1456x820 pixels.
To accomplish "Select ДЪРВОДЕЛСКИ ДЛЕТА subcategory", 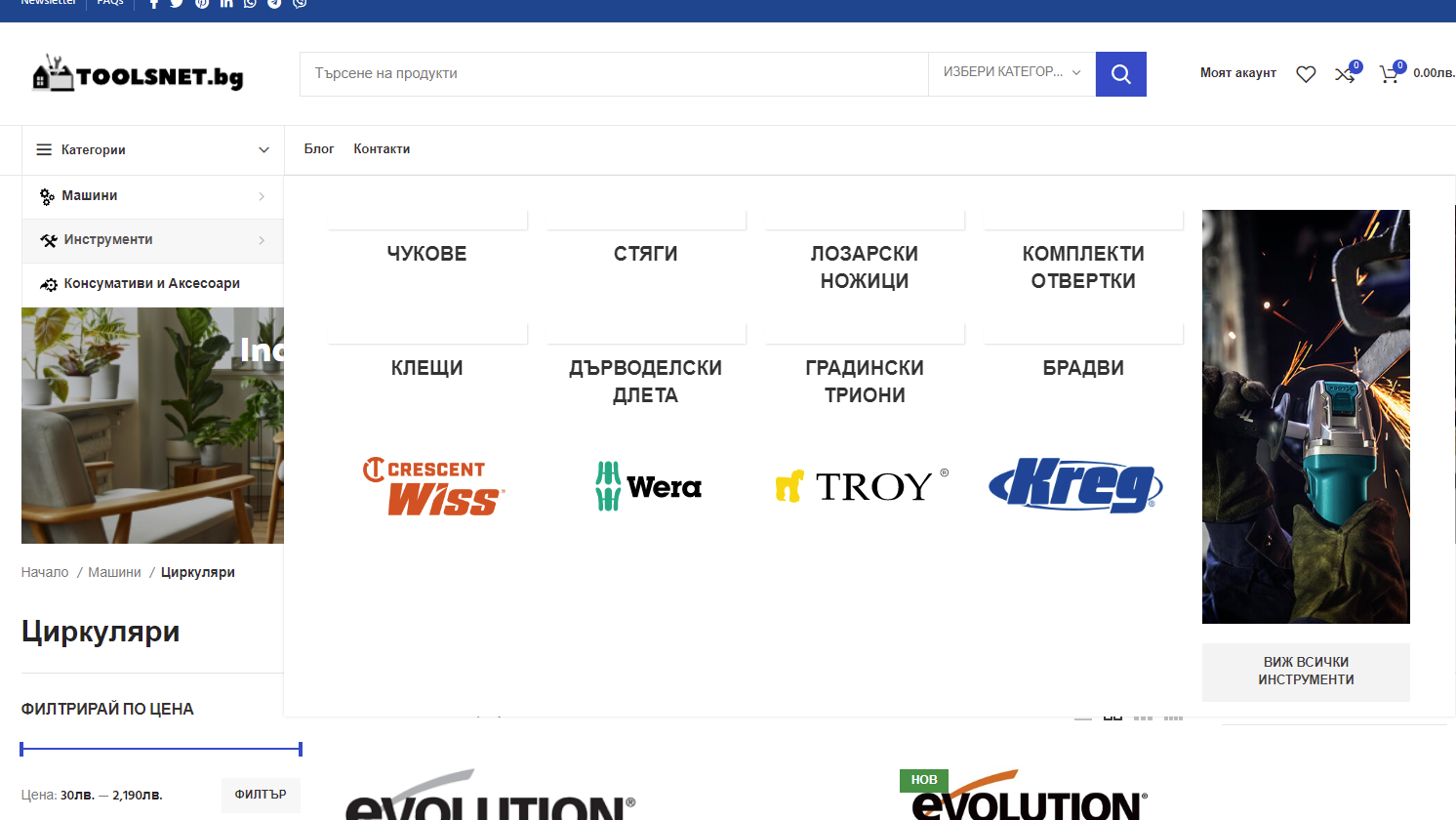I will tap(645, 382).
